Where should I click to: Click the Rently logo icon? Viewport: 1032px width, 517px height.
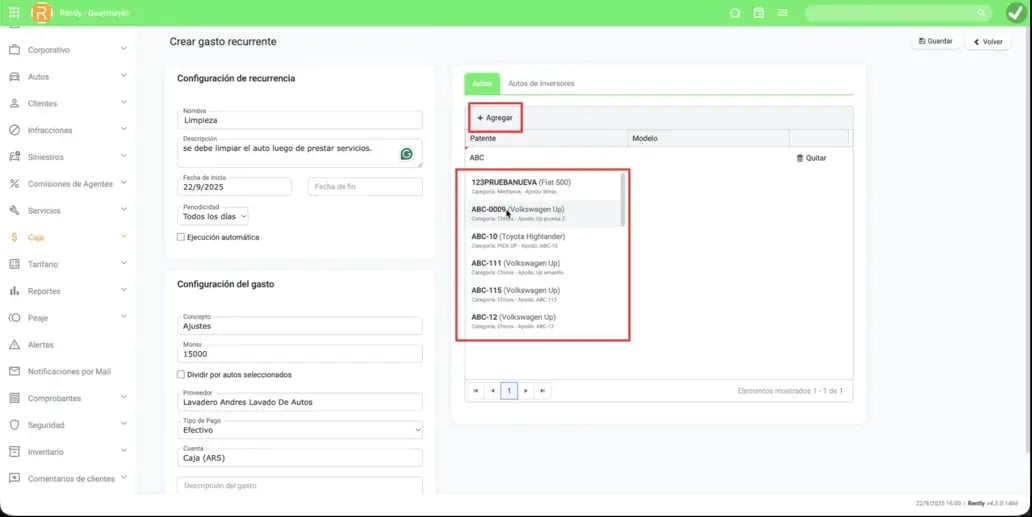41,13
